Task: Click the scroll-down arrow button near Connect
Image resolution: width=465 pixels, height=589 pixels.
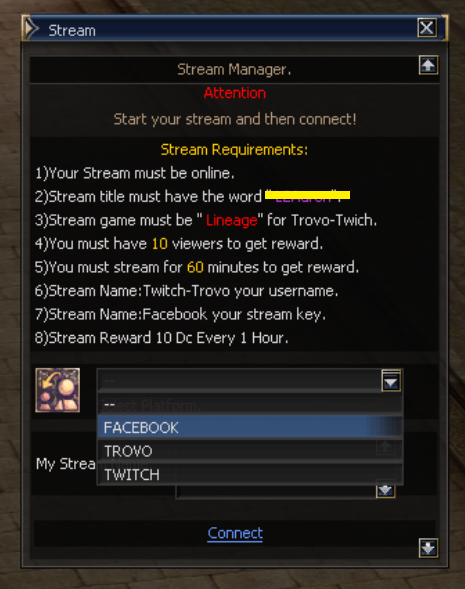Action: click(x=428, y=548)
